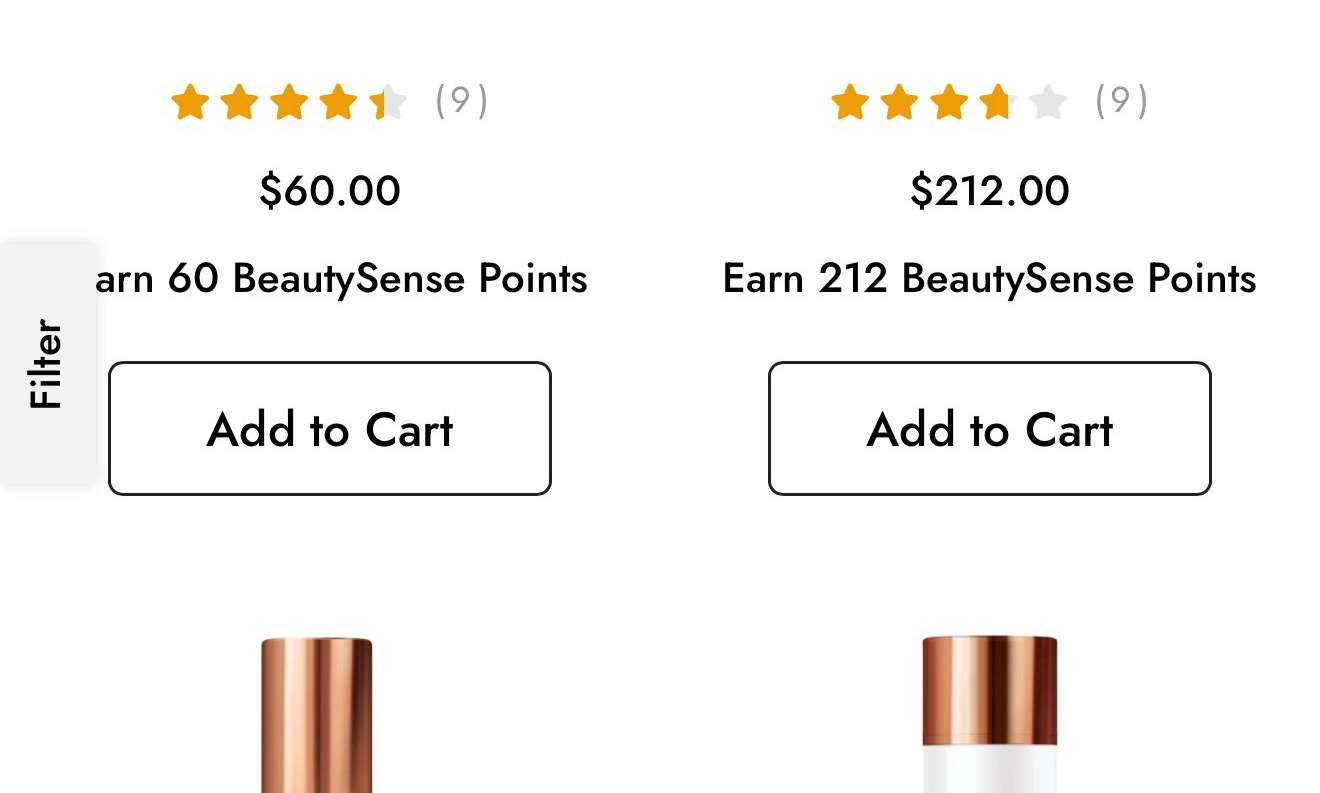
Task: Click Earn 60 BeautySense Points text
Action: (338, 279)
